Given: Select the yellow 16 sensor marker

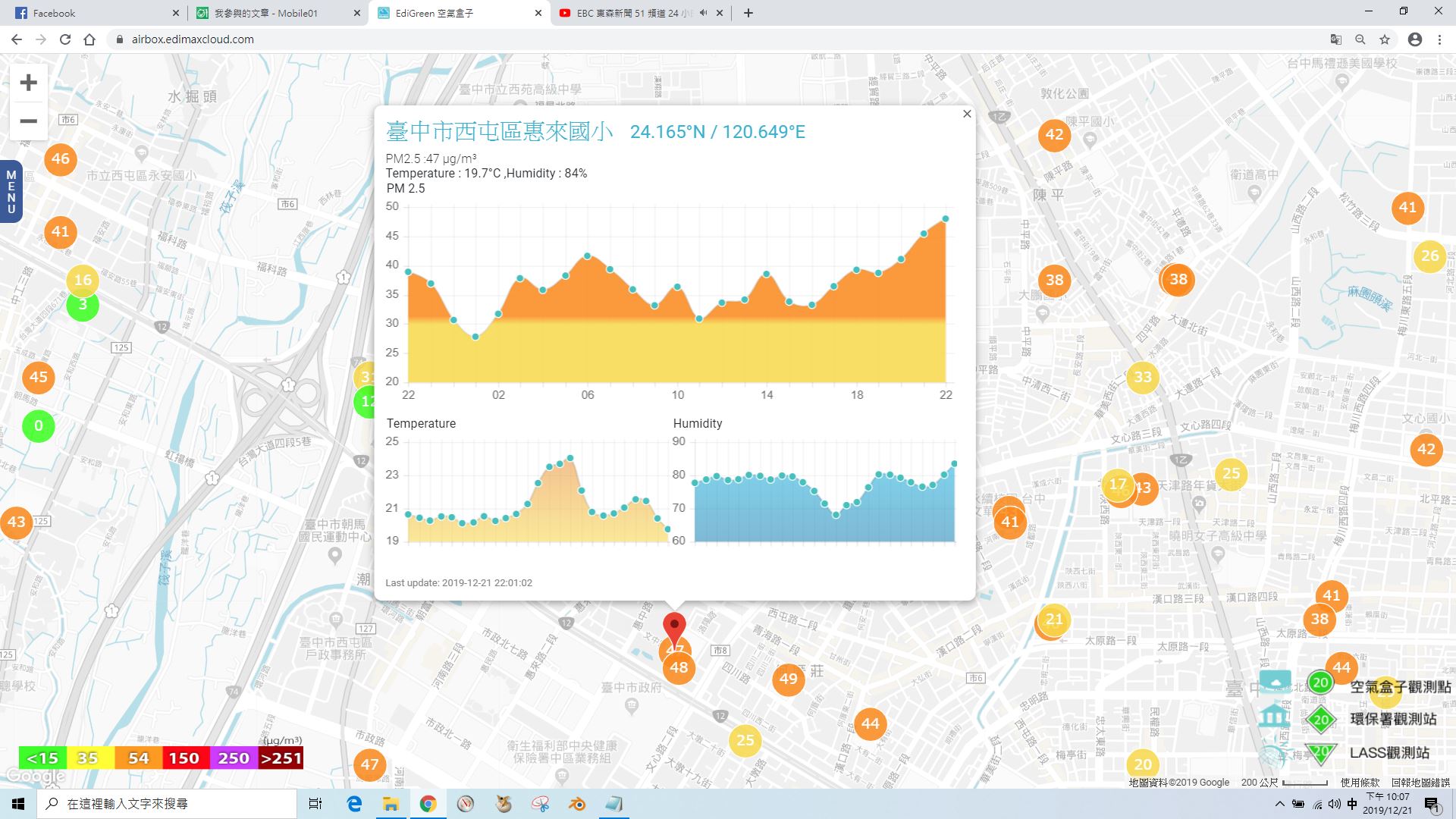Looking at the screenshot, I should [x=83, y=280].
